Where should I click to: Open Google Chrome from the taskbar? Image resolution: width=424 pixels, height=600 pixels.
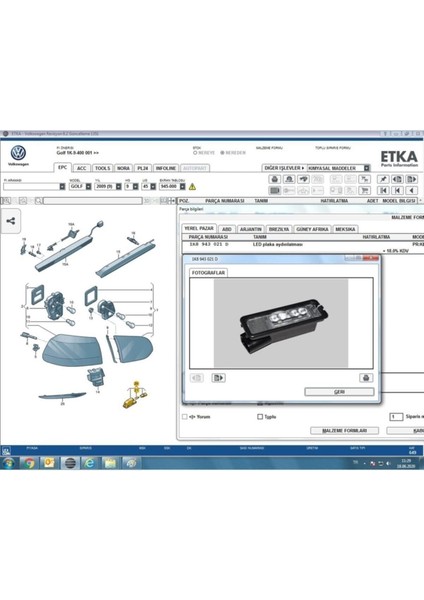click(29, 463)
